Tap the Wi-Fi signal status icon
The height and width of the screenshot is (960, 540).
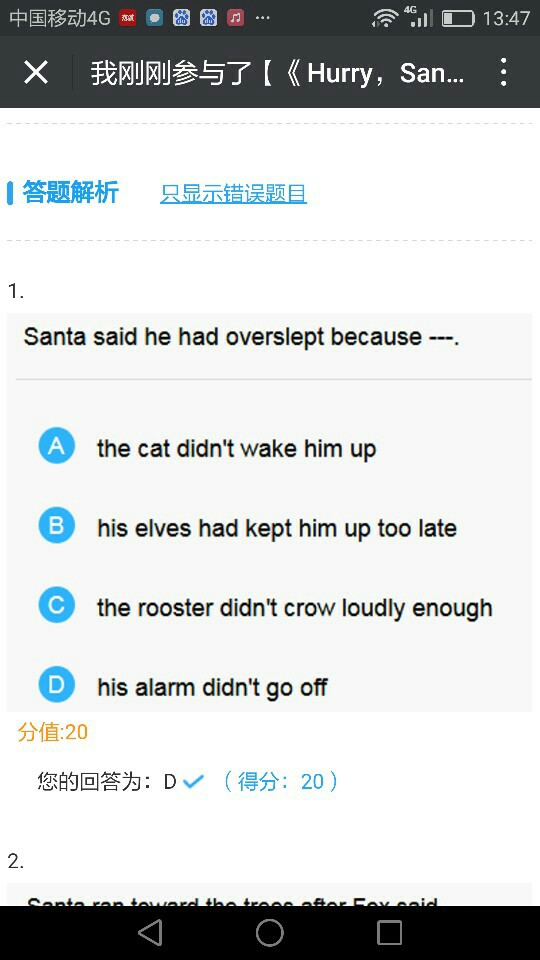[385, 18]
